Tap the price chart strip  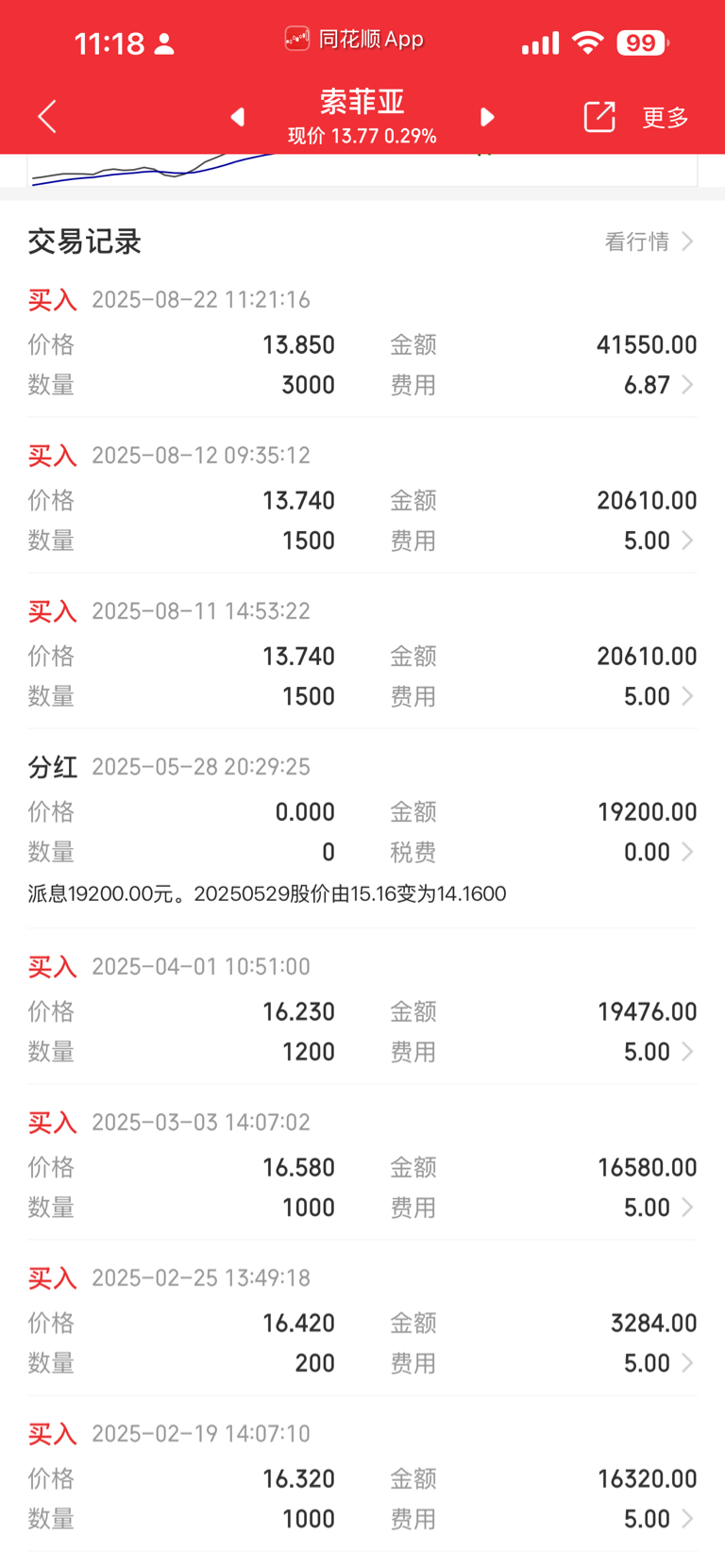click(x=362, y=170)
